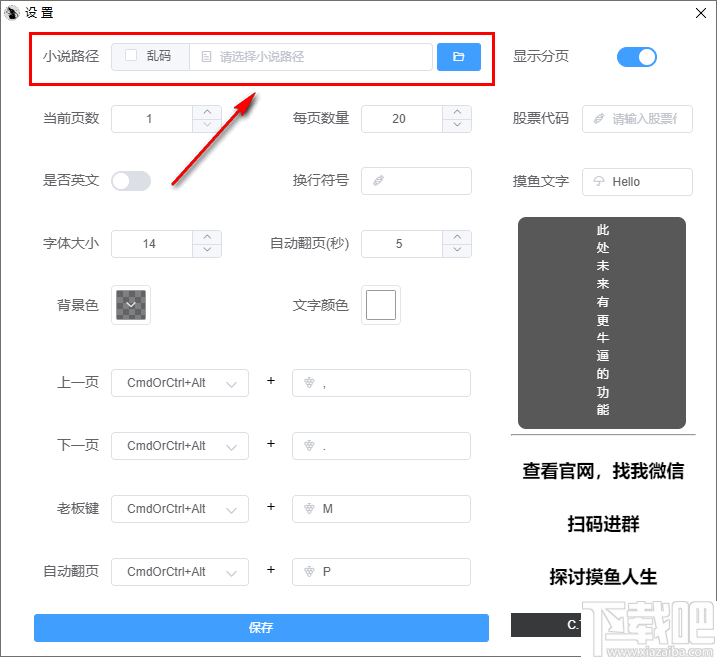
Task: Click the 当前页数 value field
Action: coord(152,119)
